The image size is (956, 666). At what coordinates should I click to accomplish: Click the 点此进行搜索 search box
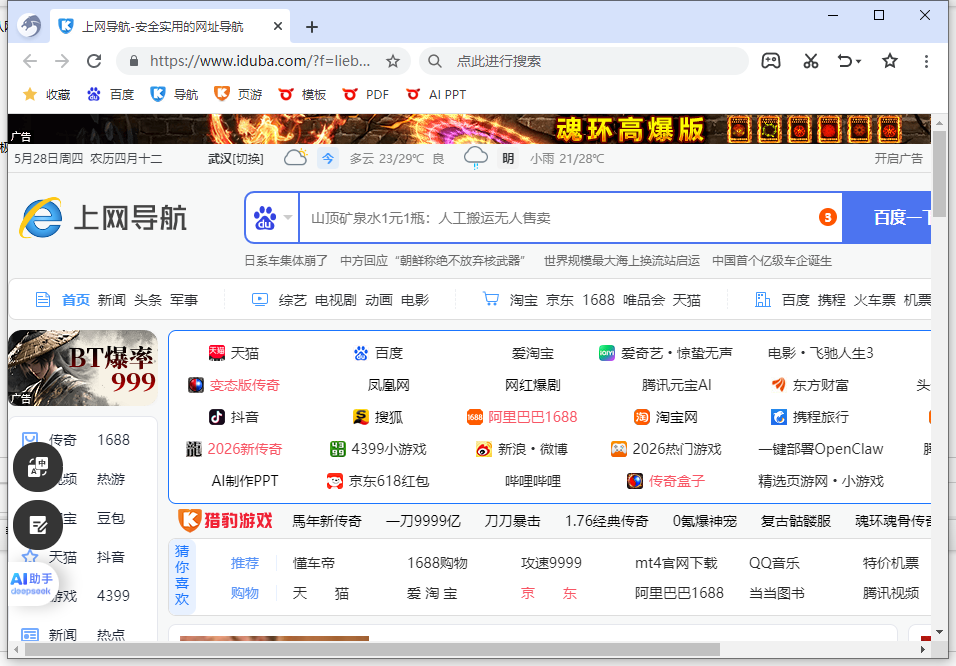pos(584,61)
